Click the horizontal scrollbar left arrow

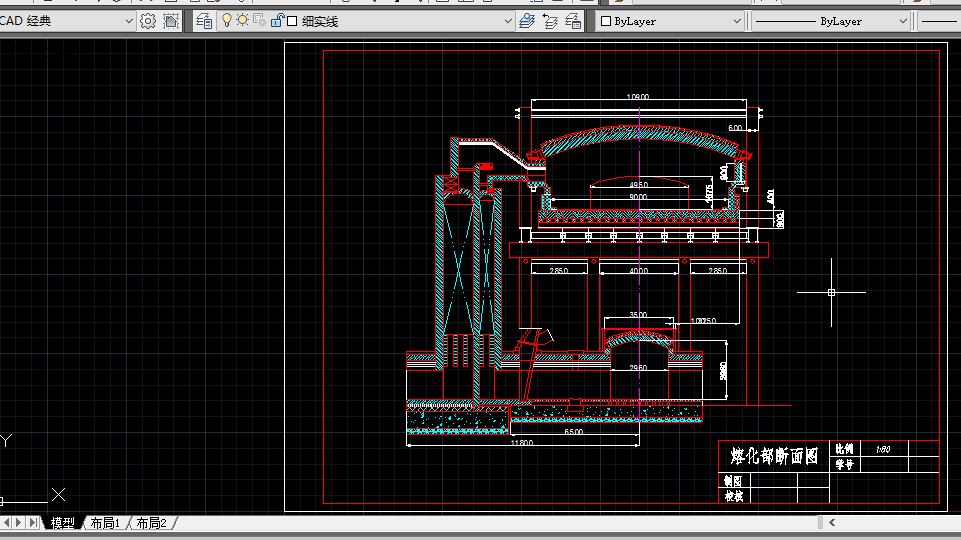tap(832, 523)
